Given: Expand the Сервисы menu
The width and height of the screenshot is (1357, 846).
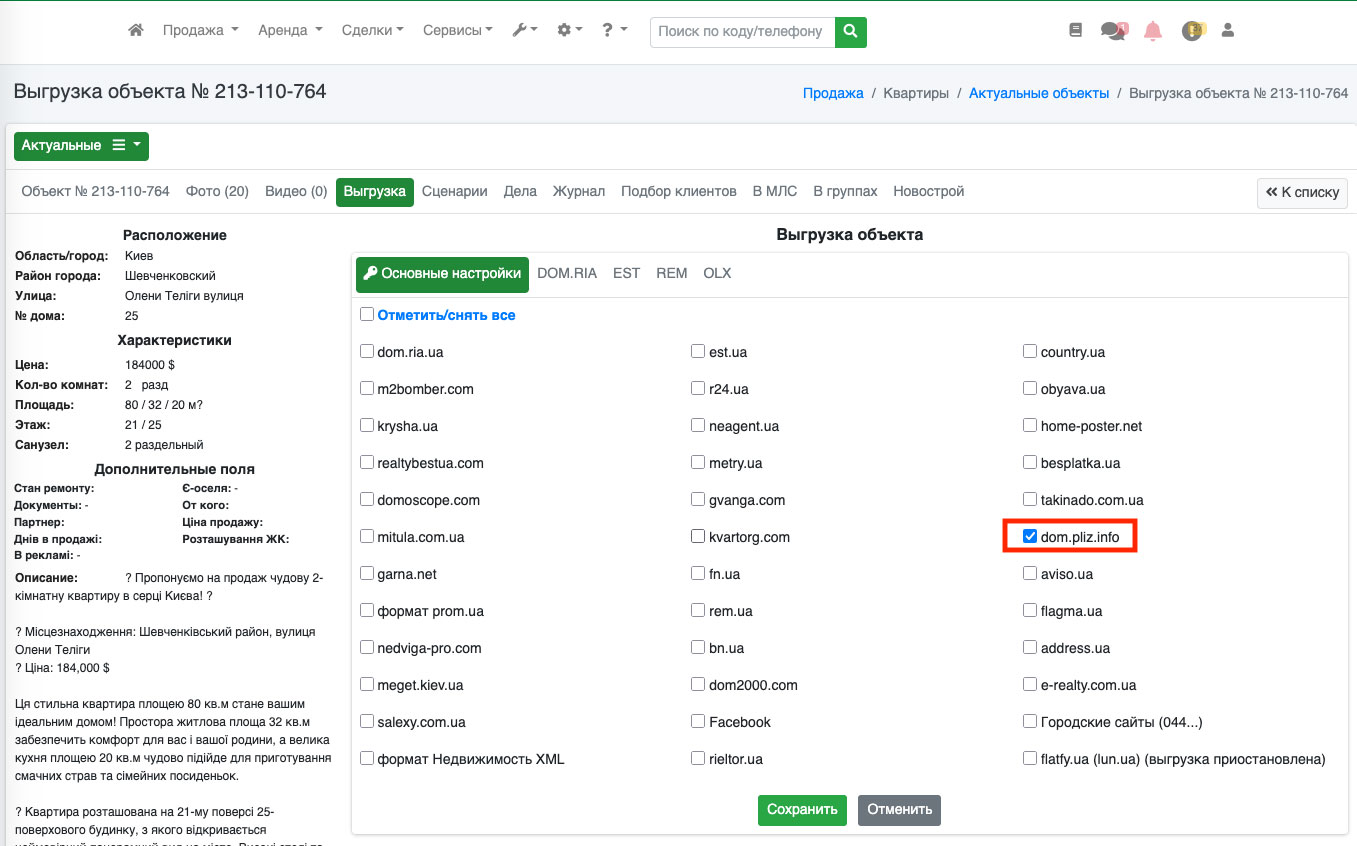Looking at the screenshot, I should [x=457, y=31].
